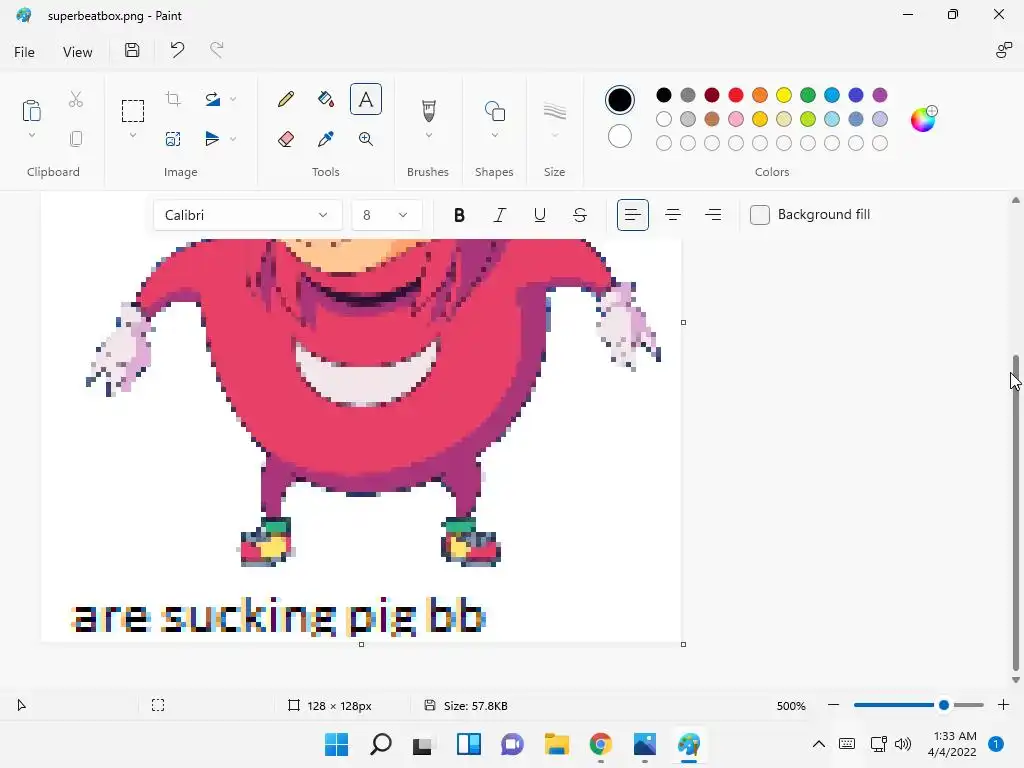
Task: Expand the Paste options arrow
Action: 31,136
